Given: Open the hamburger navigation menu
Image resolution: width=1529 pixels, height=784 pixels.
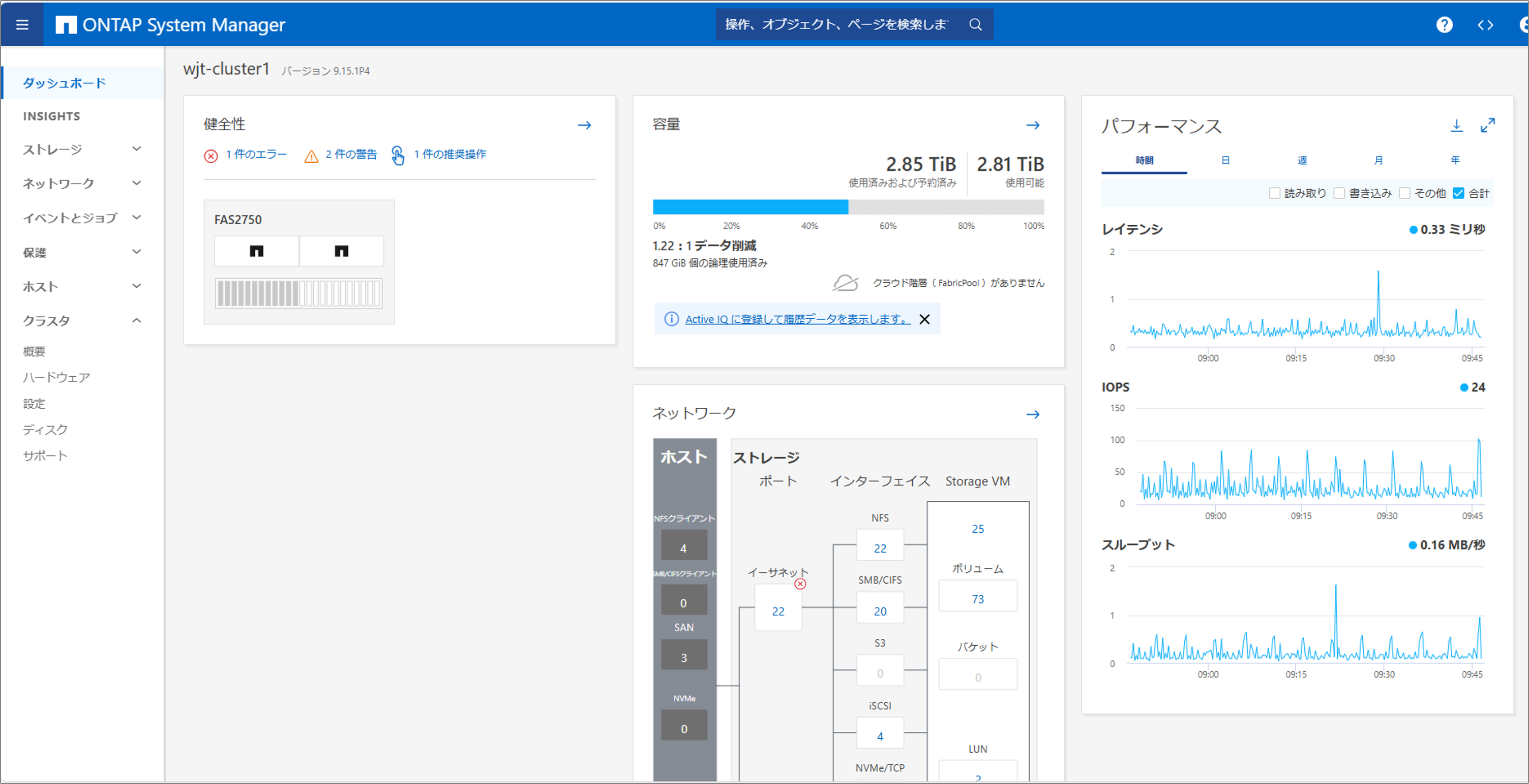Looking at the screenshot, I should tap(22, 25).
